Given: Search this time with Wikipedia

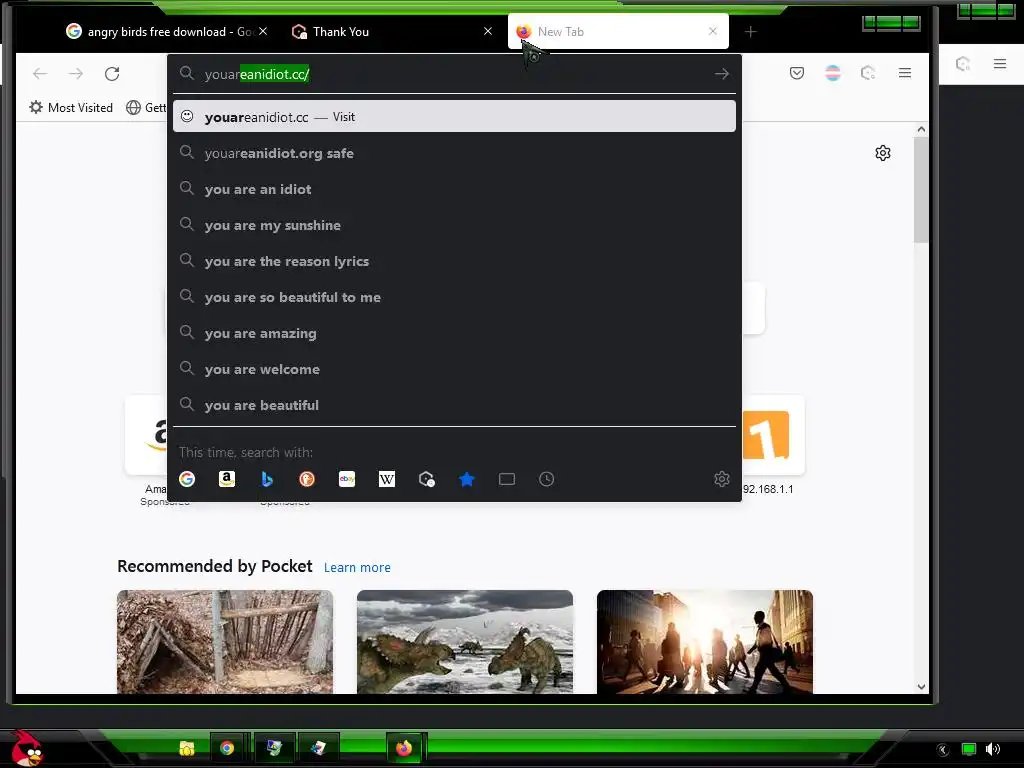Looking at the screenshot, I should (x=387, y=479).
